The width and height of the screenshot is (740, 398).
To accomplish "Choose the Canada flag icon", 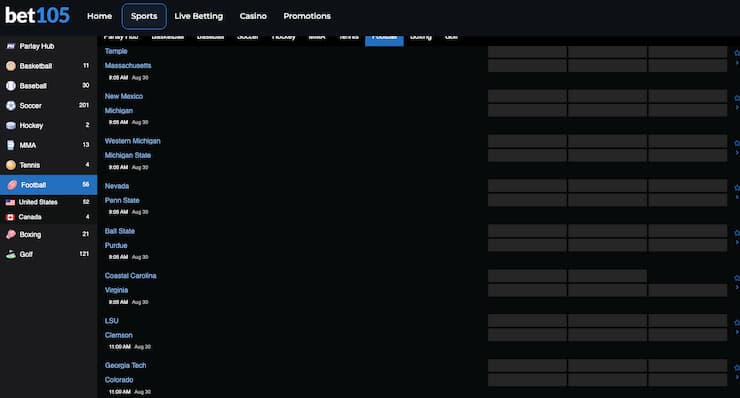I will [10, 217].
